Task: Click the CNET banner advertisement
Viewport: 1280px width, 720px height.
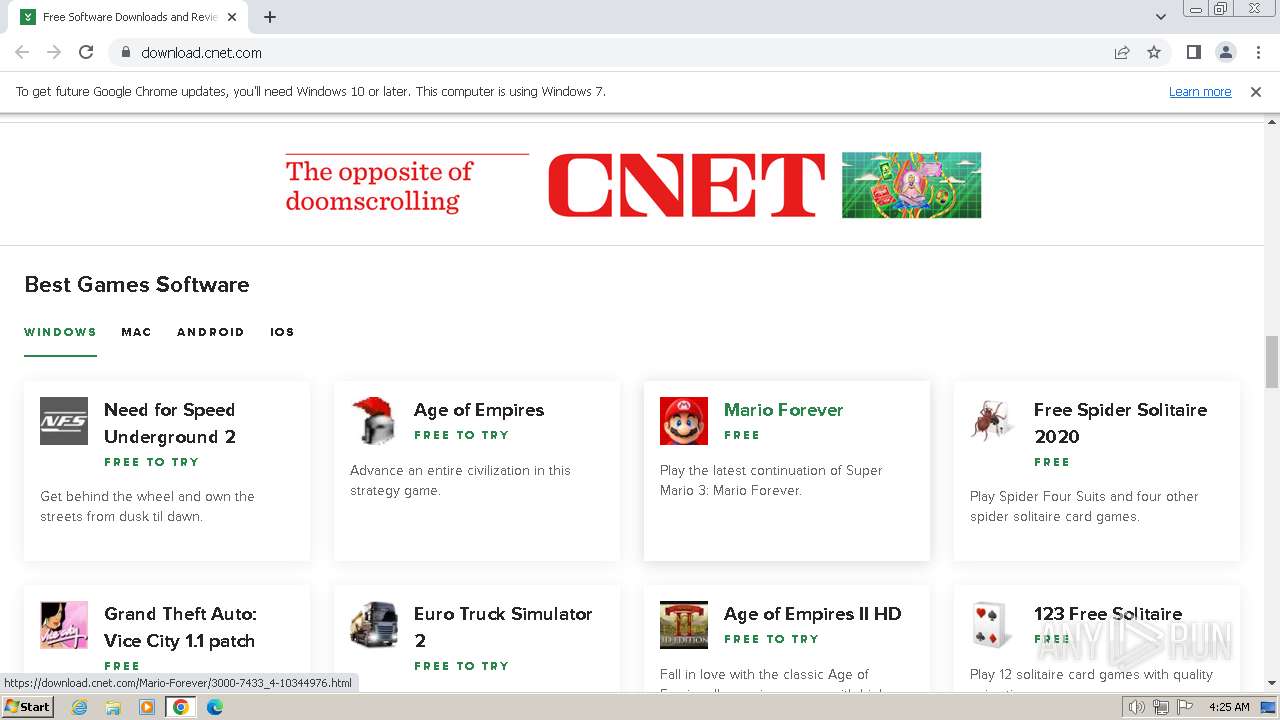Action: pos(632,185)
